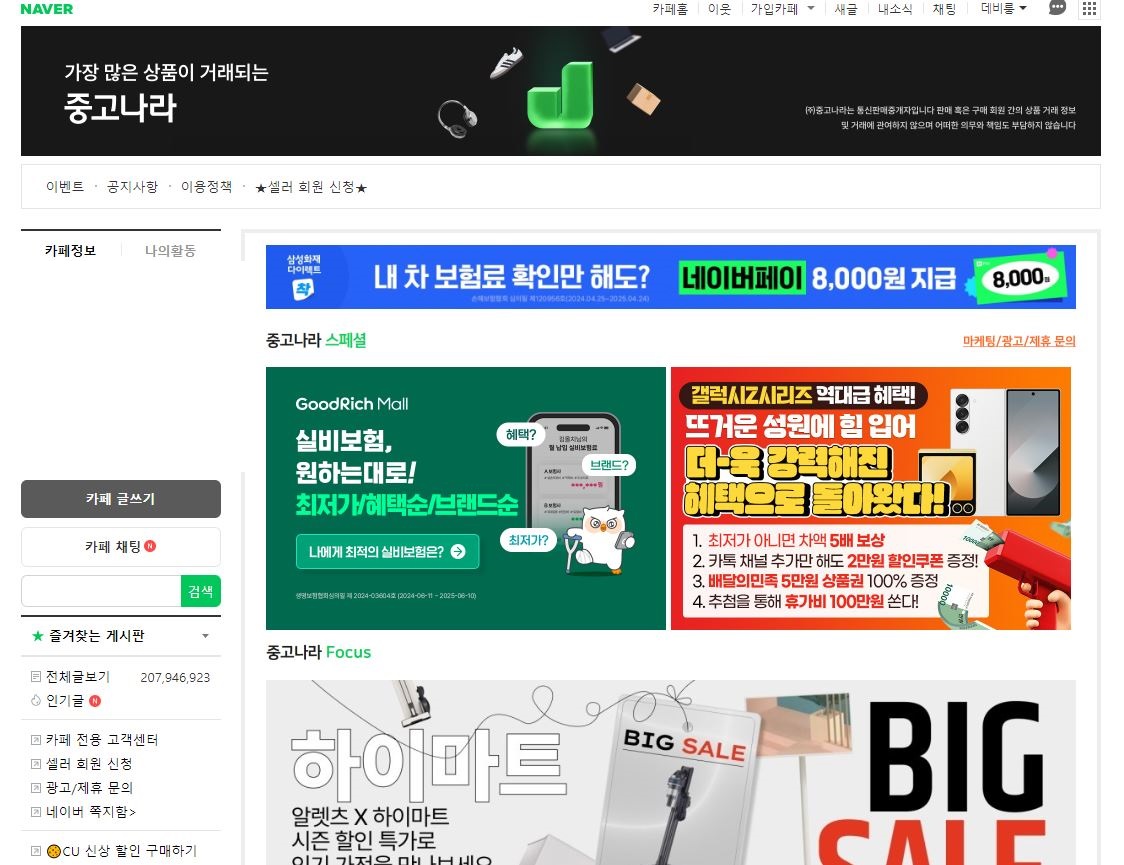This screenshot has width=1124, height=865.
Task: Open the 마케팅/광고/제휴 문의 link
Action: [x=1018, y=341]
